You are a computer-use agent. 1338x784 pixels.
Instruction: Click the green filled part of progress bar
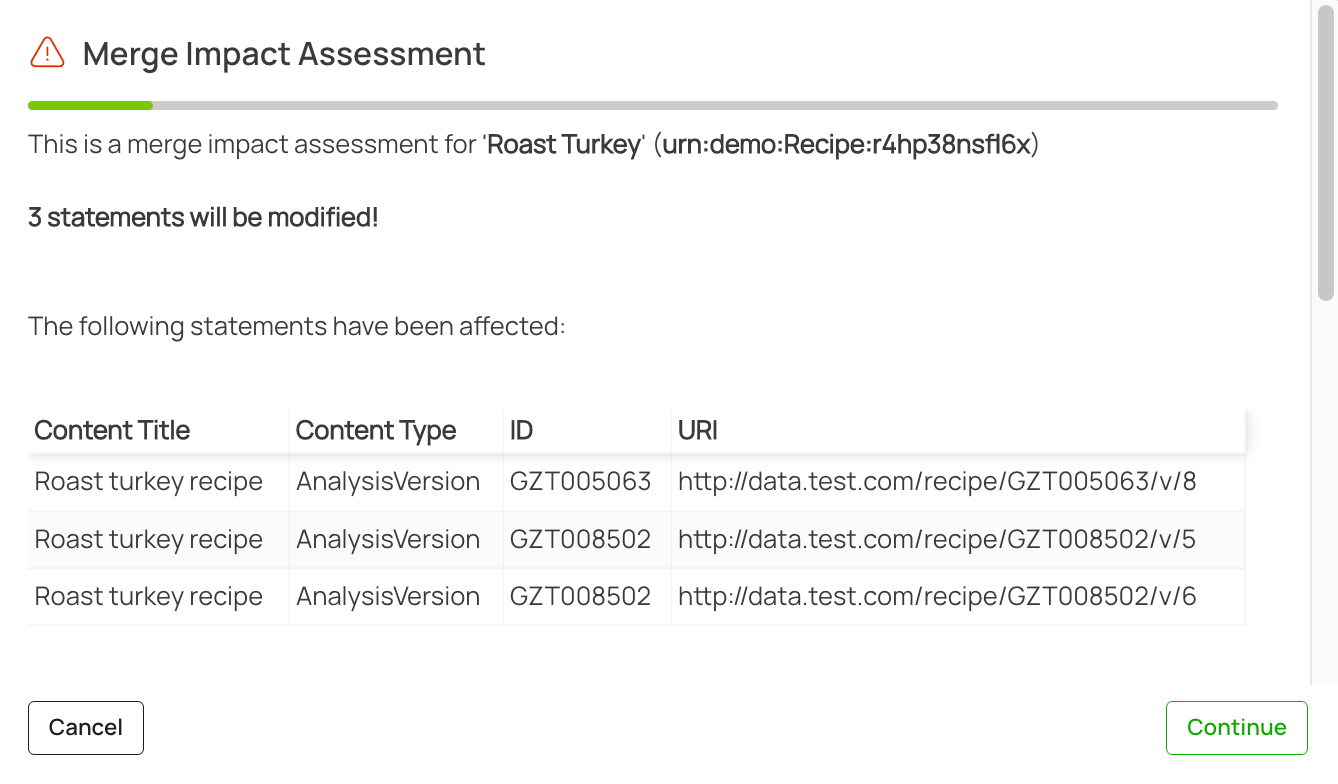[90, 105]
